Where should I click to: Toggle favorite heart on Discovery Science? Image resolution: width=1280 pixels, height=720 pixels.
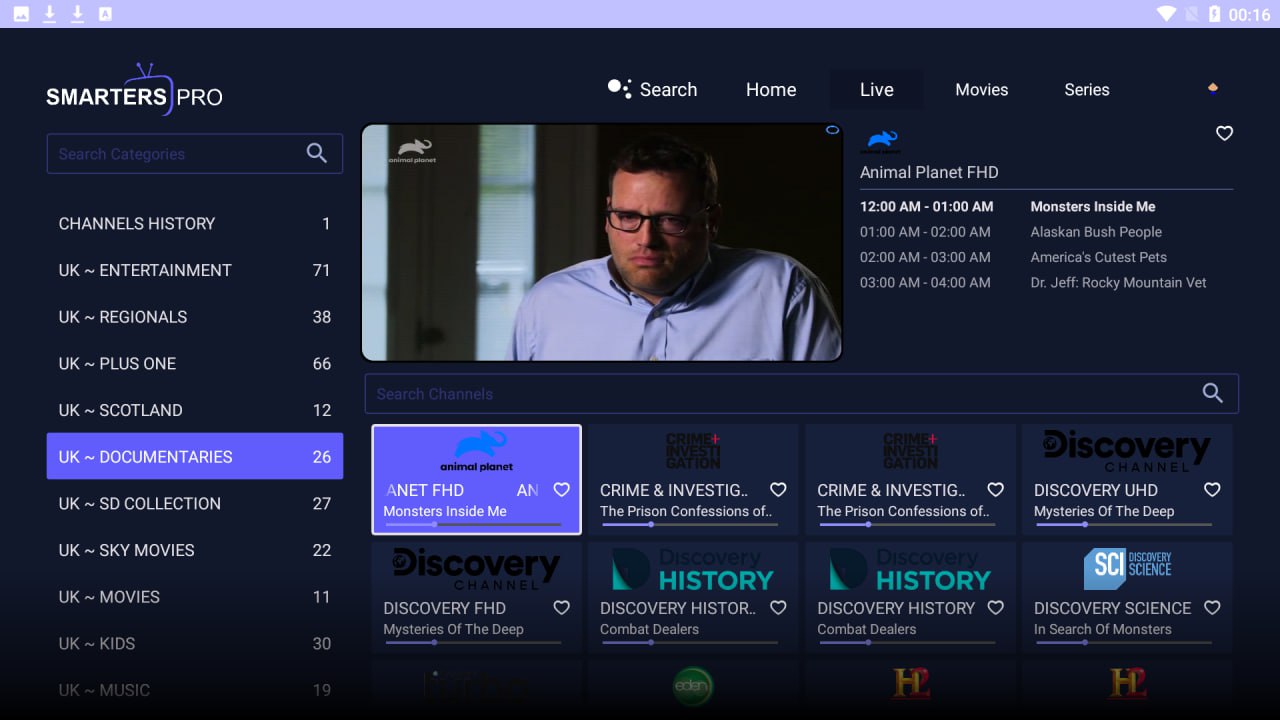tap(1212, 607)
